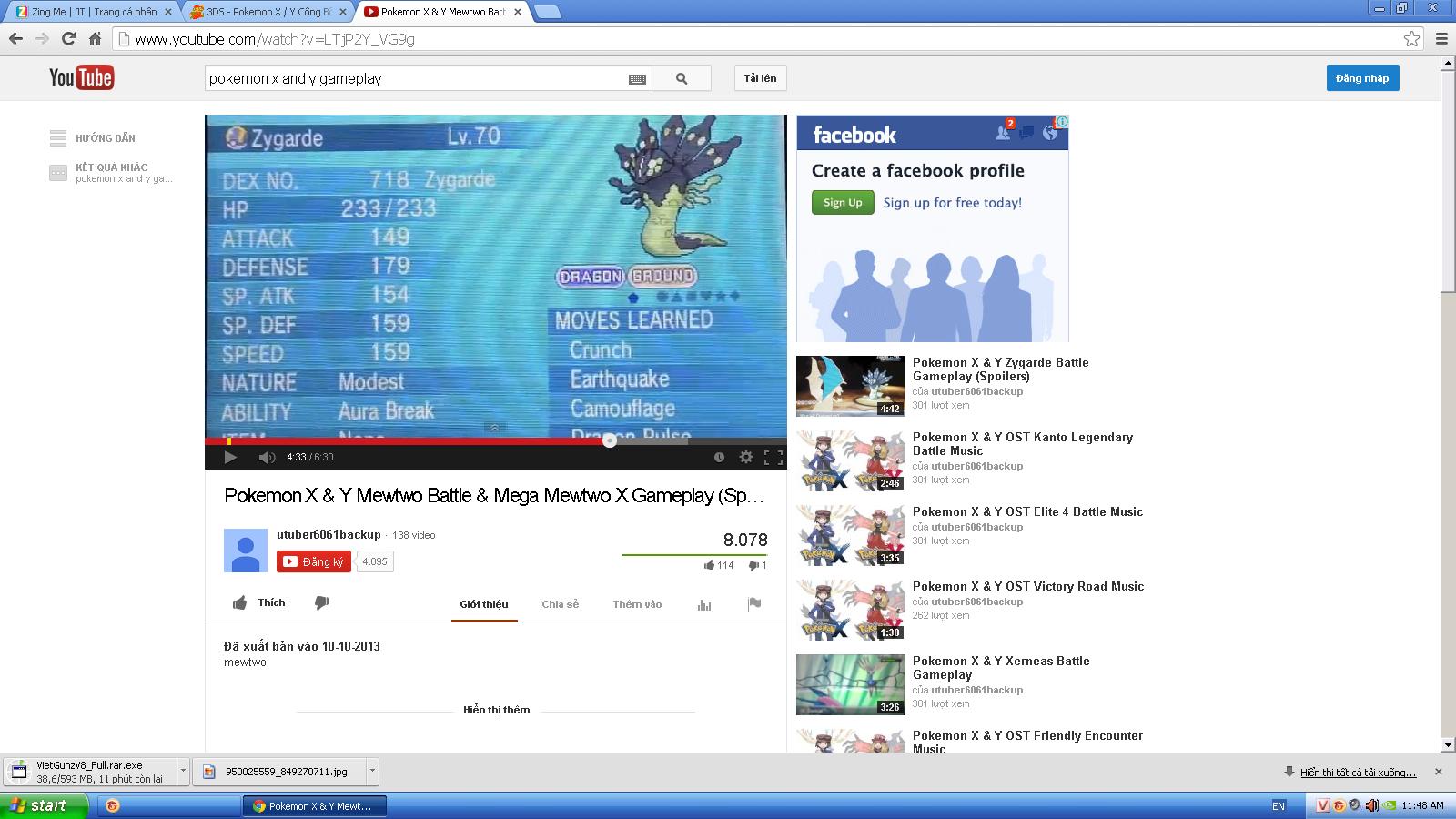The height and width of the screenshot is (819, 1456).
Task: Open the browser home page icon
Action: coord(95,39)
